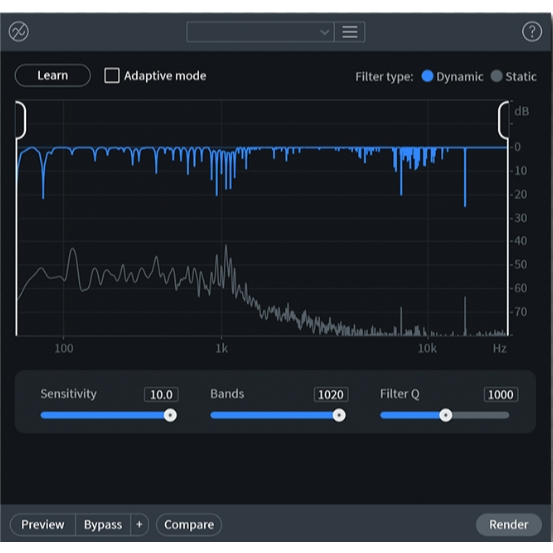553x553 pixels.
Task: Click the Preview button
Action: click(43, 524)
